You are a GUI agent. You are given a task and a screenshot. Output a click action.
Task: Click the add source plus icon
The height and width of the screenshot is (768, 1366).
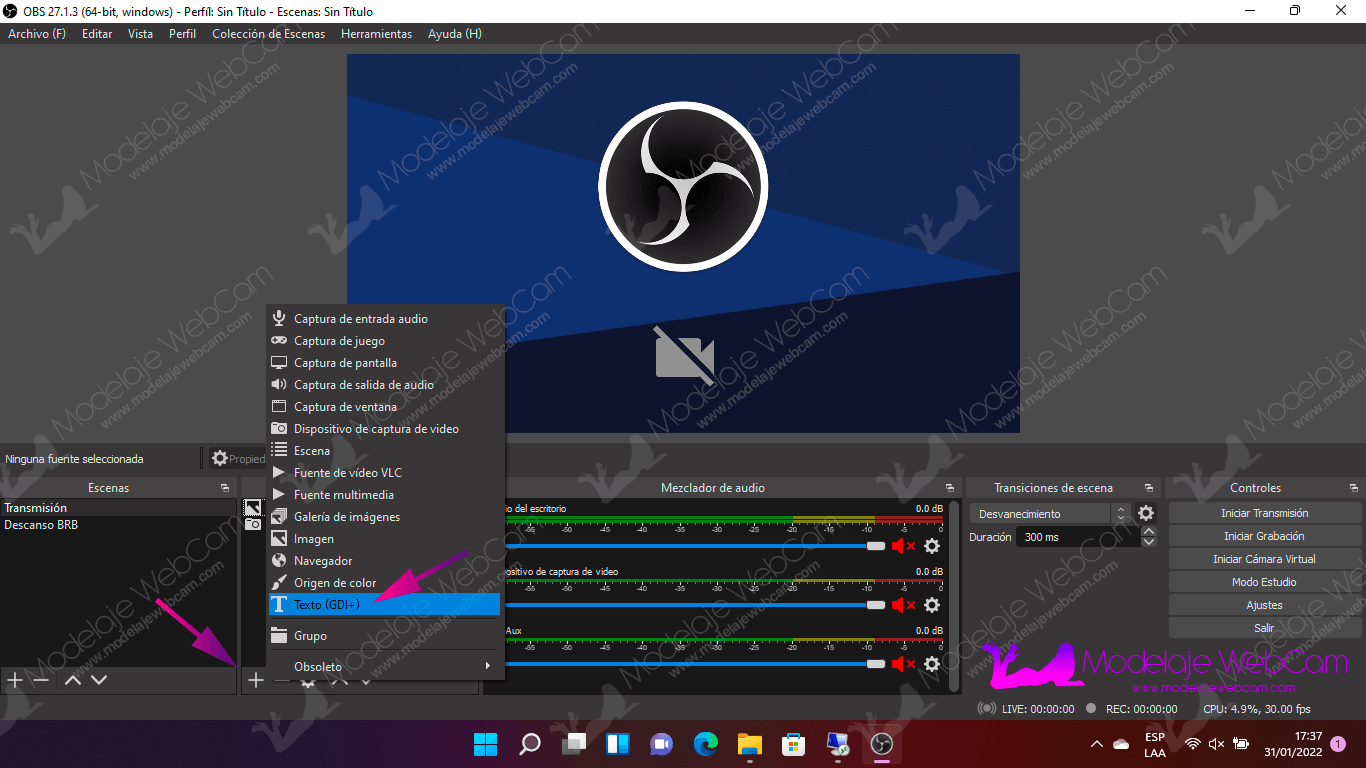[256, 680]
